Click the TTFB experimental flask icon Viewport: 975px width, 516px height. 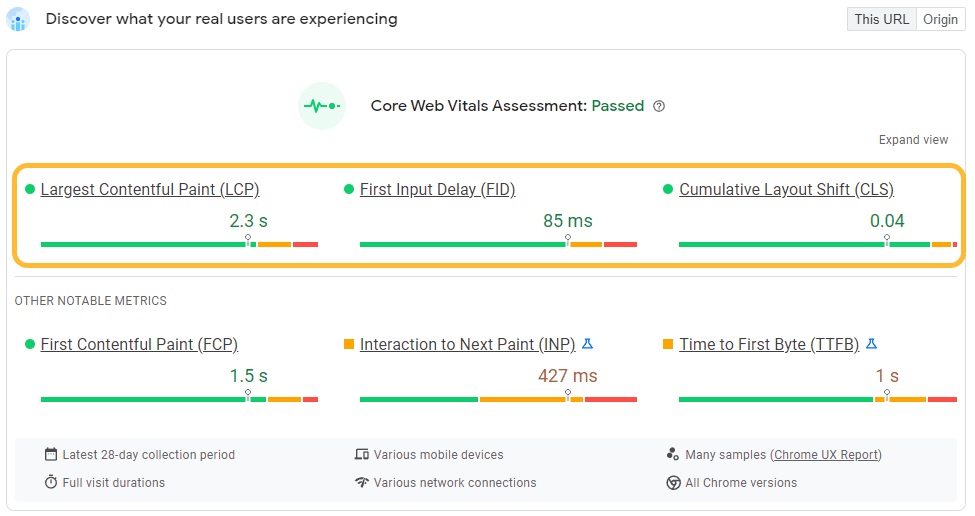[x=871, y=344]
